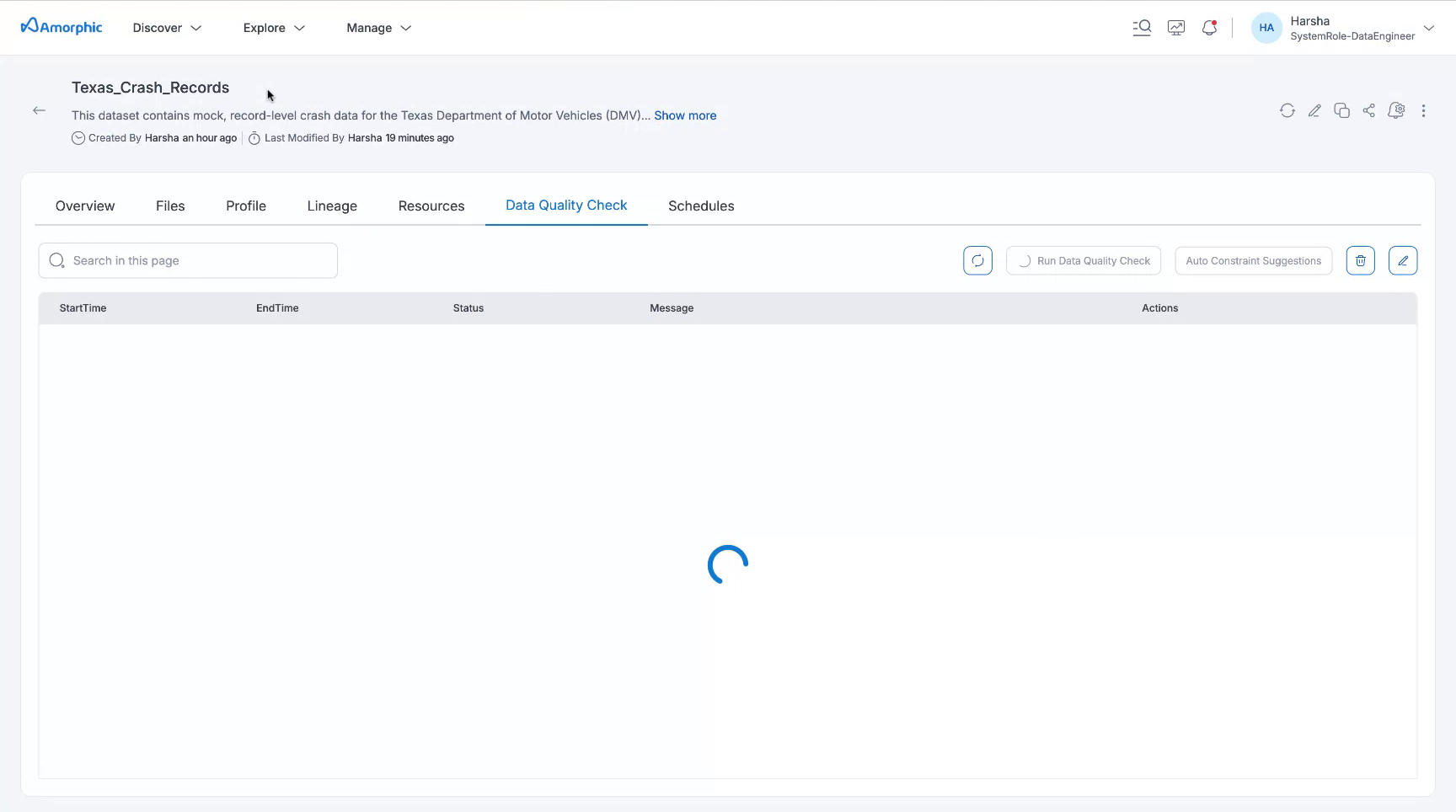Open the analytics monitor icon
This screenshot has height=812, width=1456.
(1176, 27)
